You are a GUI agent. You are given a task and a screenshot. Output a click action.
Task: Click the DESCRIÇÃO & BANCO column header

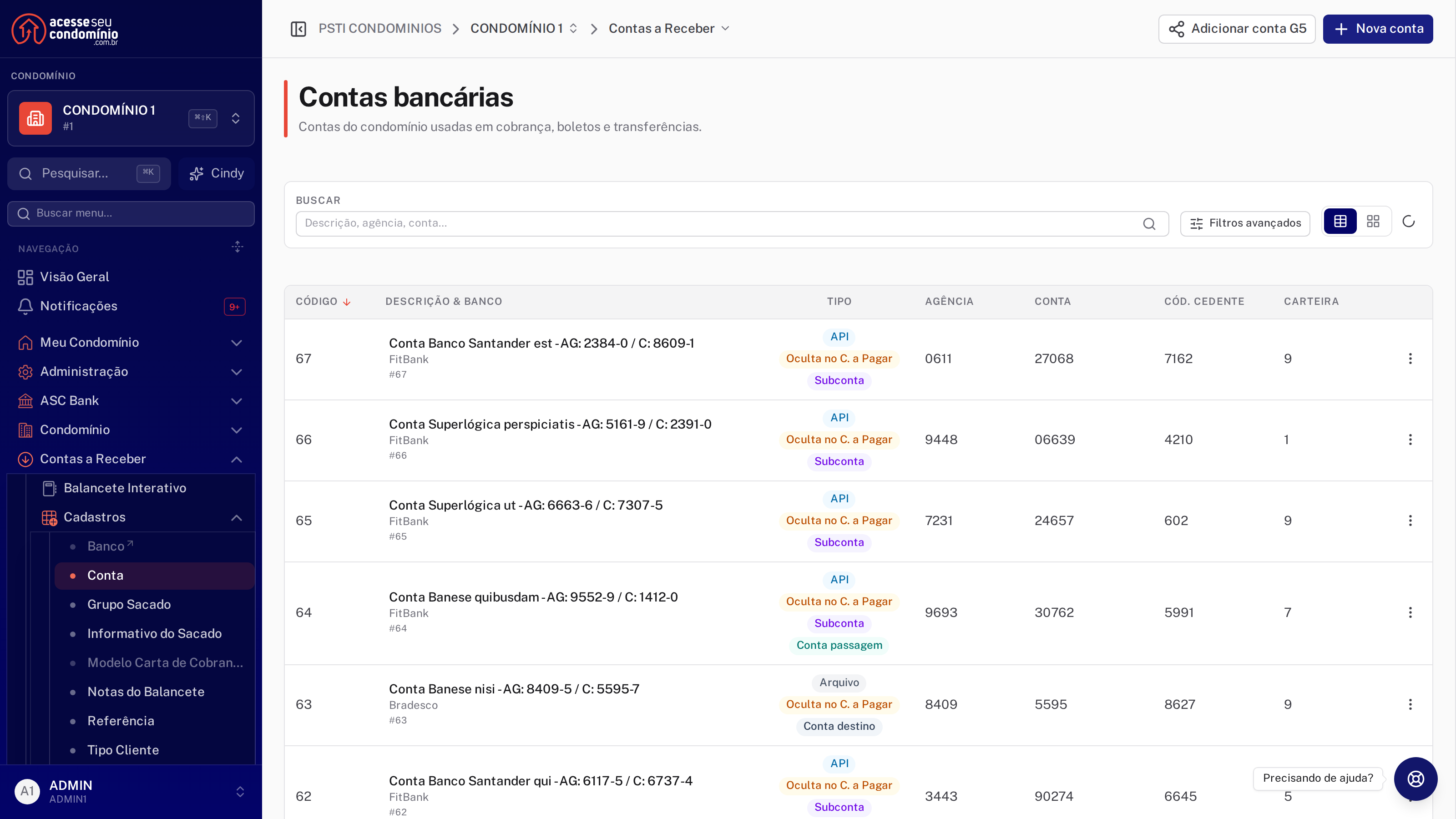pos(444,302)
